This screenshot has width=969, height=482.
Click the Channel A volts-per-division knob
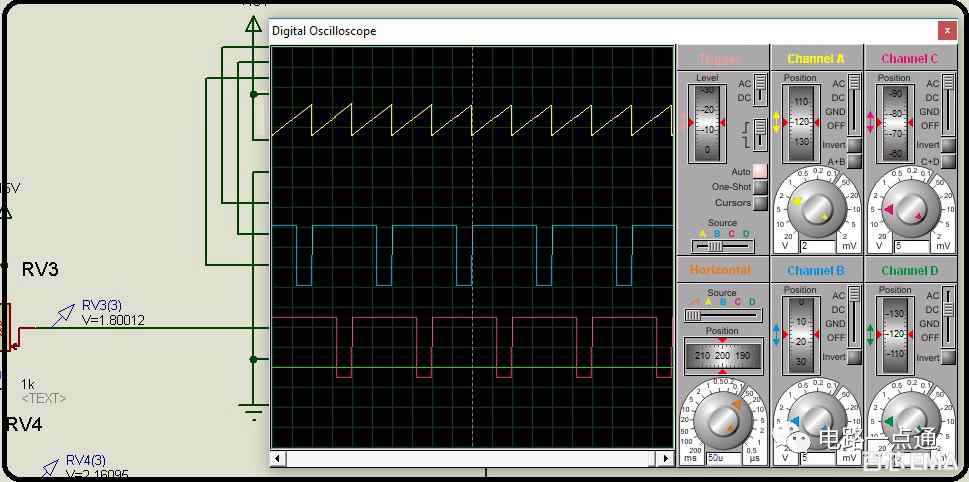point(816,209)
